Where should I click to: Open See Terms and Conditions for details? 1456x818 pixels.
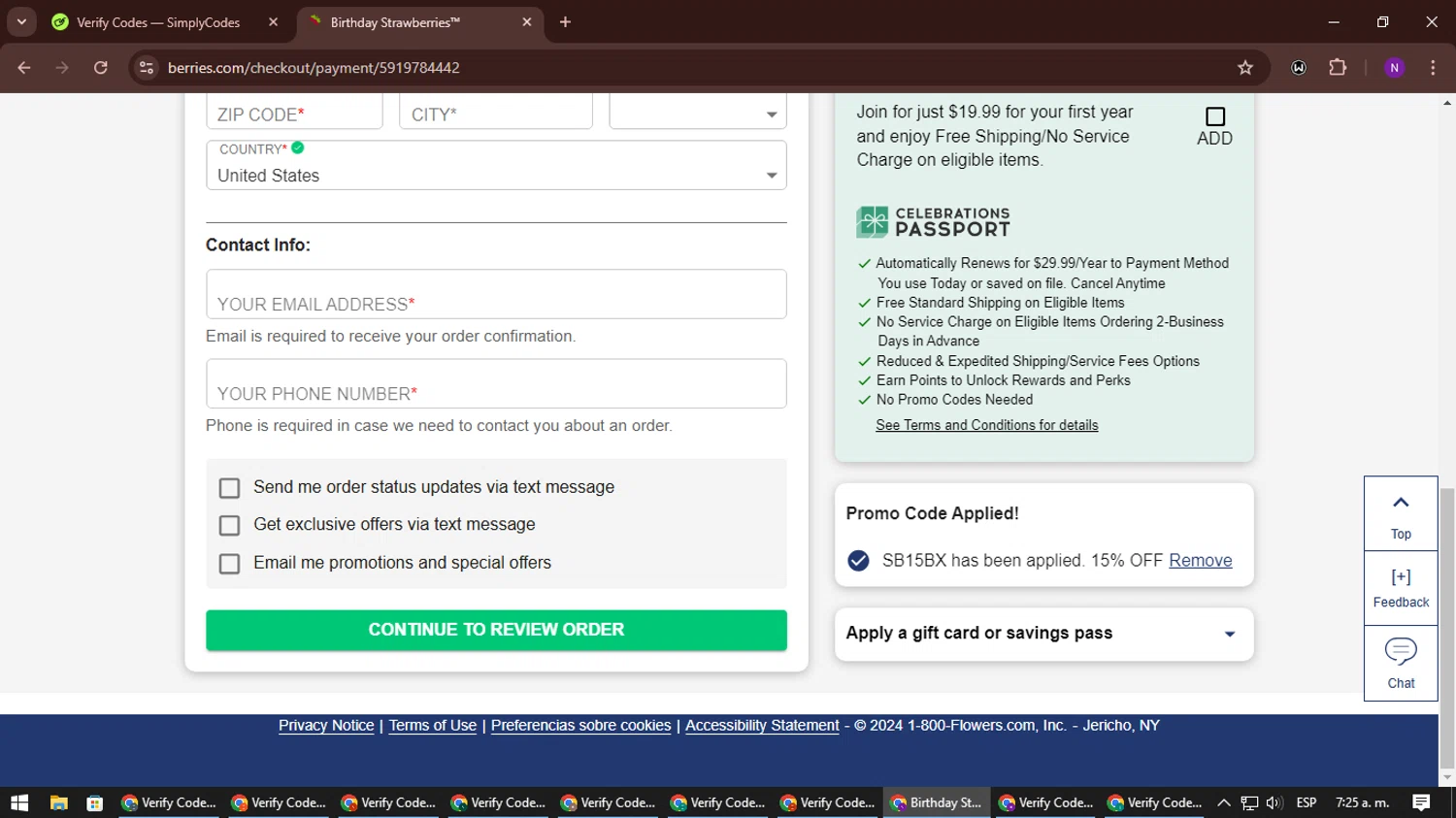click(987, 425)
